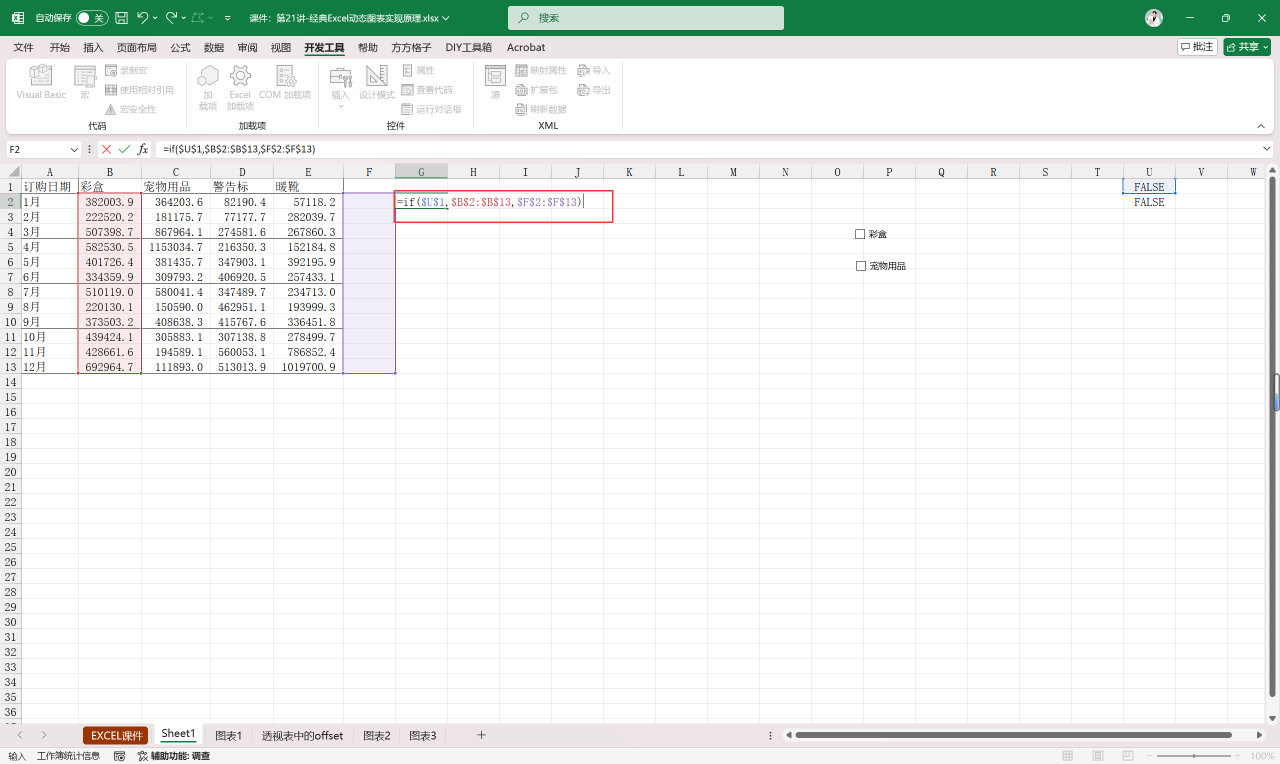Click the XML 导出 export button
Image resolution: width=1280 pixels, height=764 pixels.
[594, 89]
